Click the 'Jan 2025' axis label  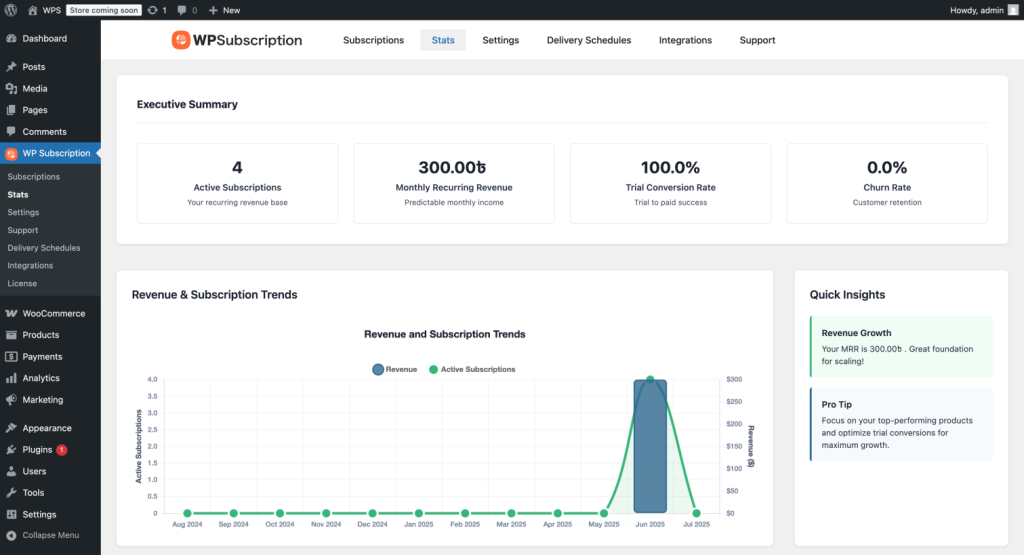tap(419, 524)
